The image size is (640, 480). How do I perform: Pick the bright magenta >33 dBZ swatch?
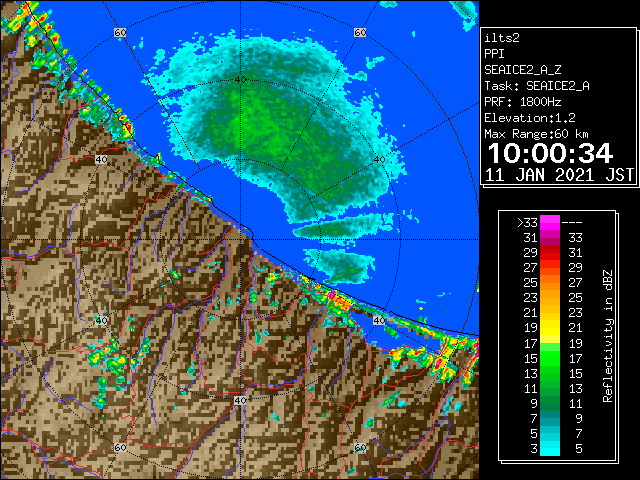550,223
